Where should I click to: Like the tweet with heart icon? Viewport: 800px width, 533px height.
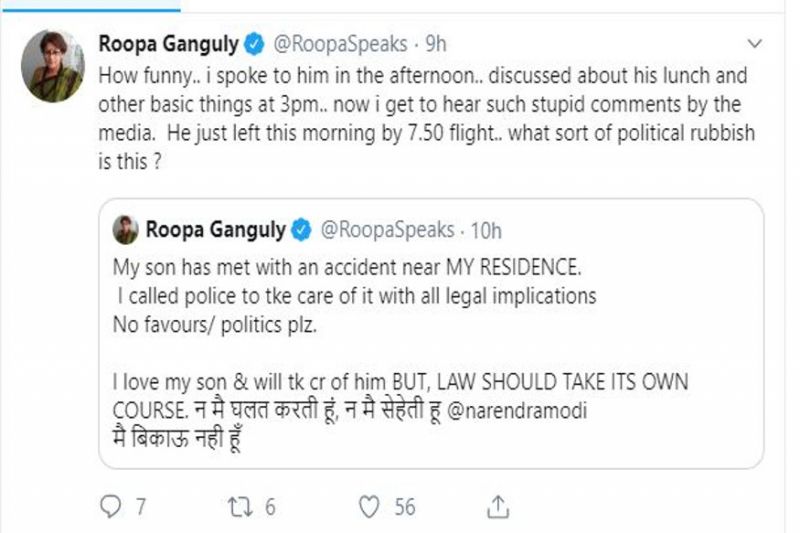click(x=370, y=507)
